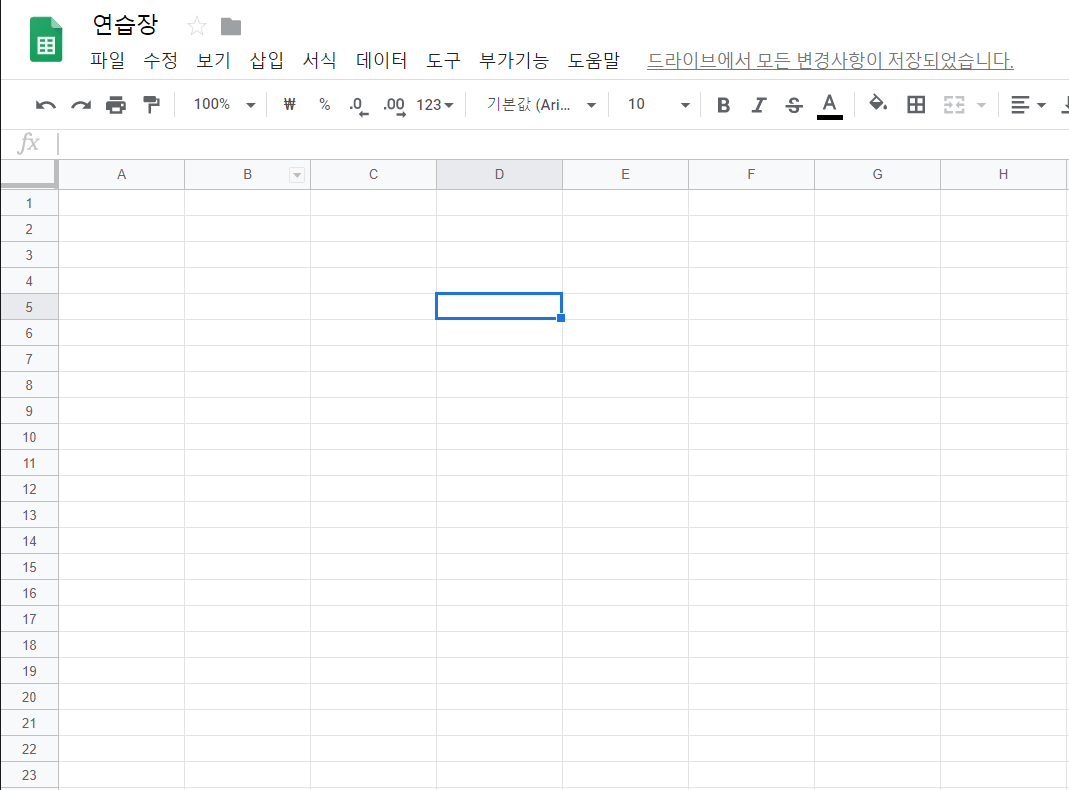Select row 5 header
The image size is (1069, 790).
29,307
